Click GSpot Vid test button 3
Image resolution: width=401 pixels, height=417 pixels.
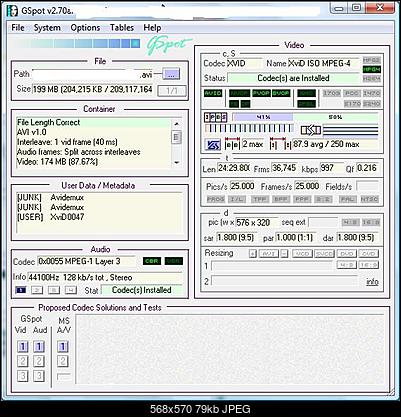pos(23,376)
